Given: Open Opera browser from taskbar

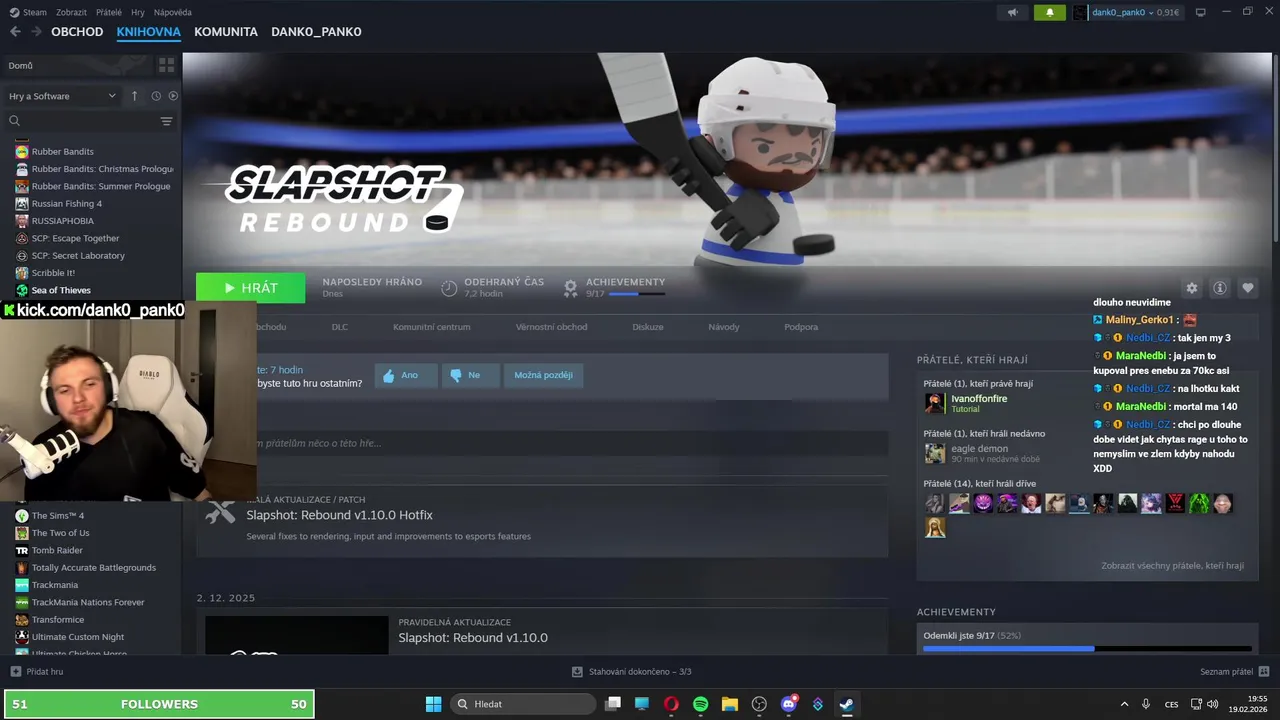Looking at the screenshot, I should pos(671,704).
